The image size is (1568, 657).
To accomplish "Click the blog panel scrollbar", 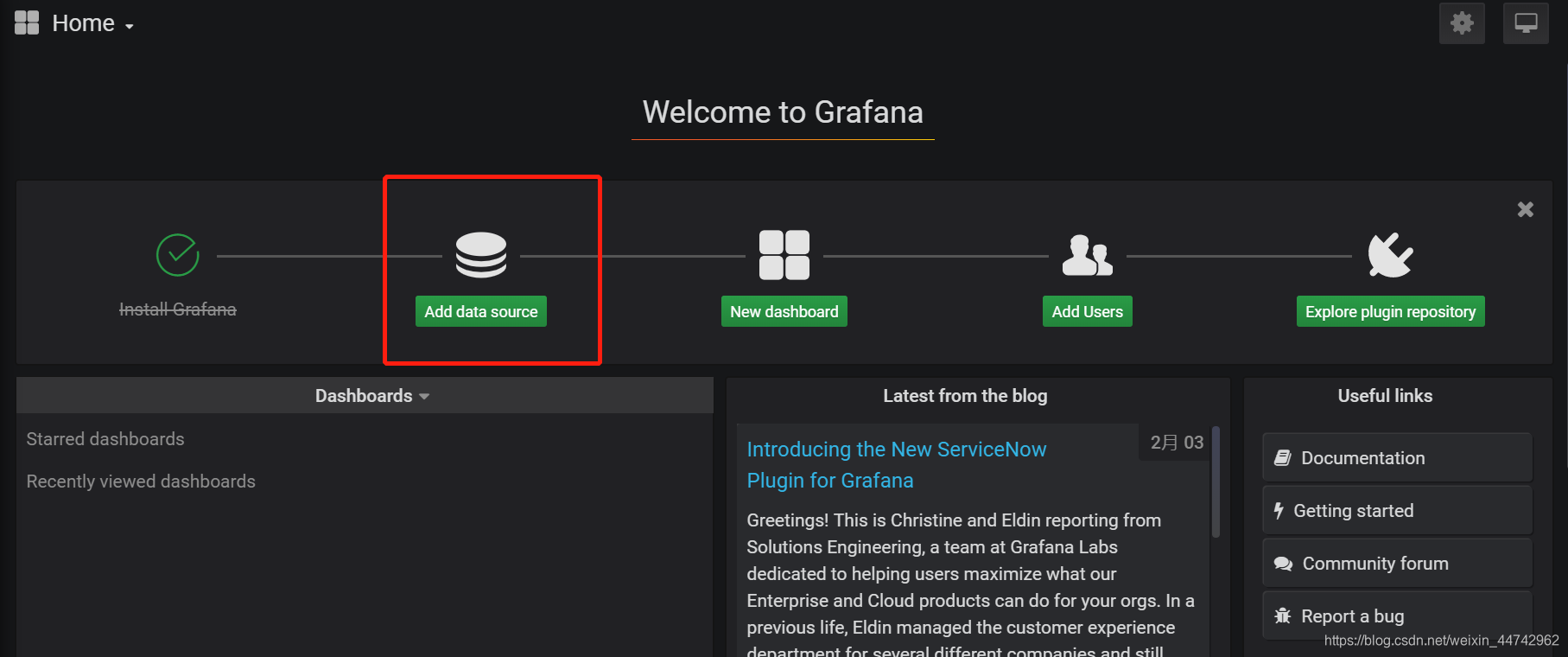I will 1216,482.
